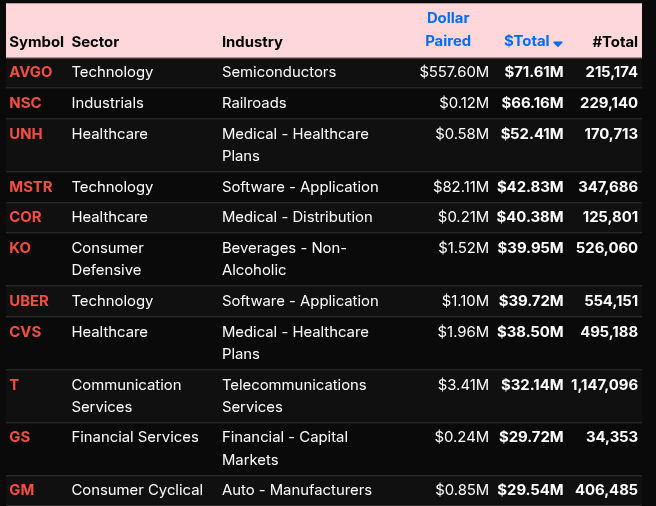Screen dimensions: 656x506
Task: Click the sort arrow next to $Total
Action: click(558, 43)
